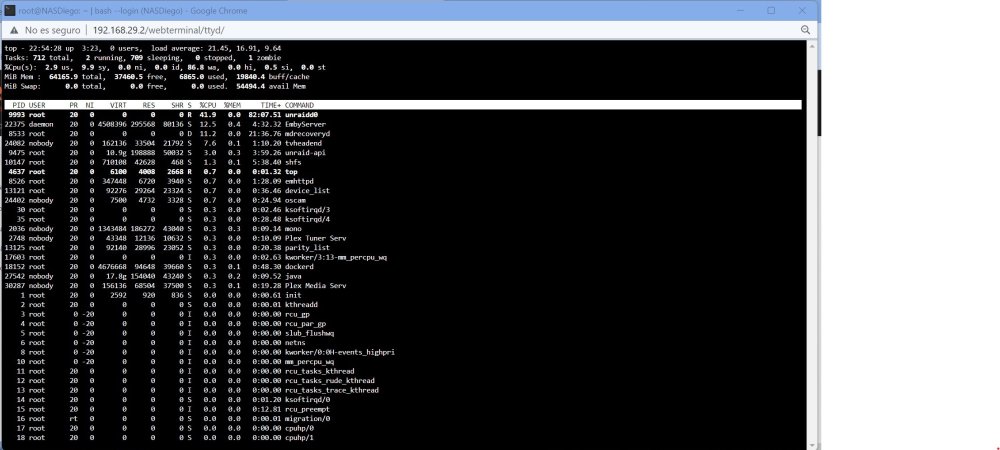Select the Plex Media Serv process
Image resolution: width=1000 pixels, height=450 pixels.
coord(315,286)
